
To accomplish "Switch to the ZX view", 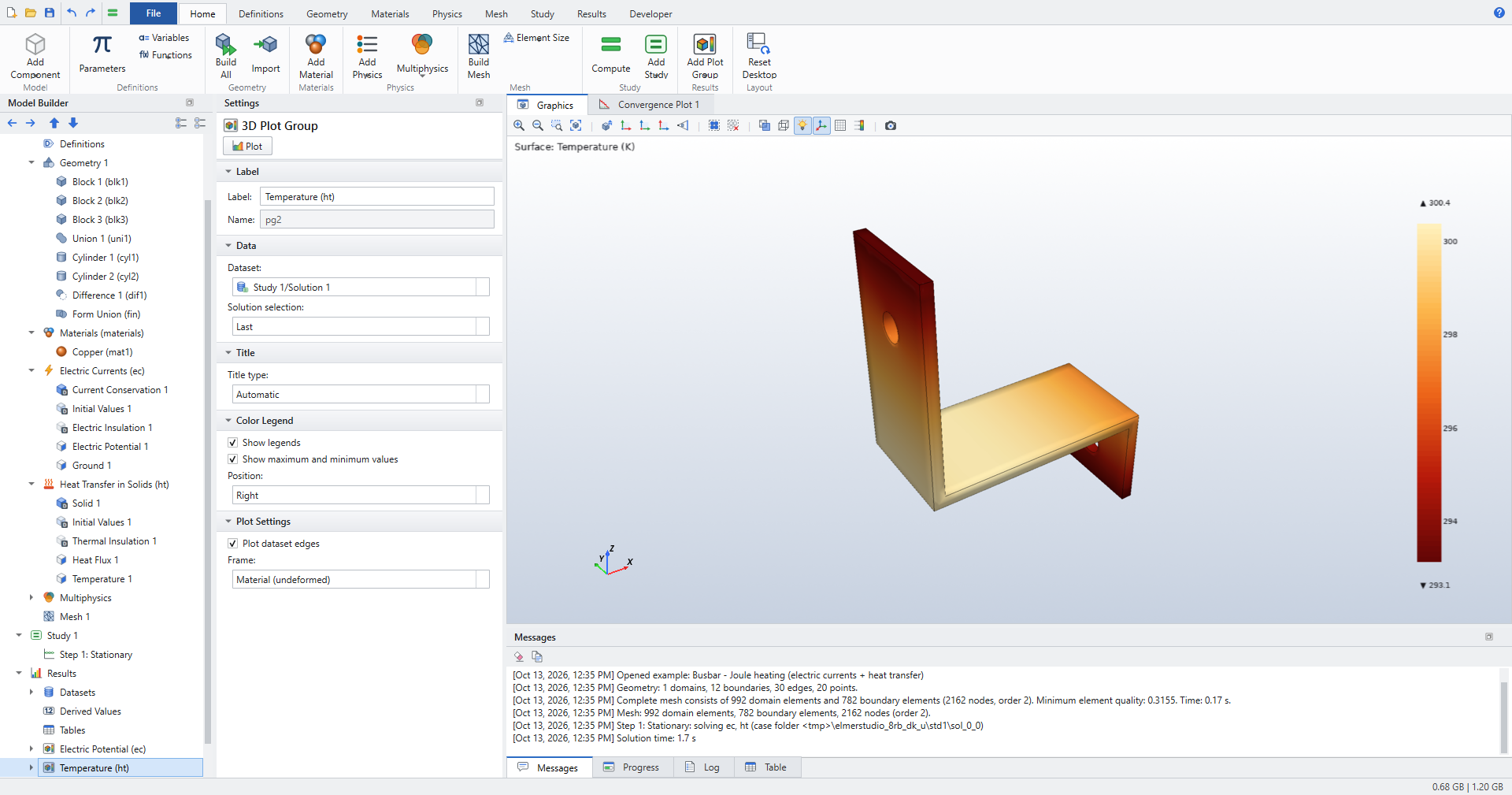I will pos(663,125).
